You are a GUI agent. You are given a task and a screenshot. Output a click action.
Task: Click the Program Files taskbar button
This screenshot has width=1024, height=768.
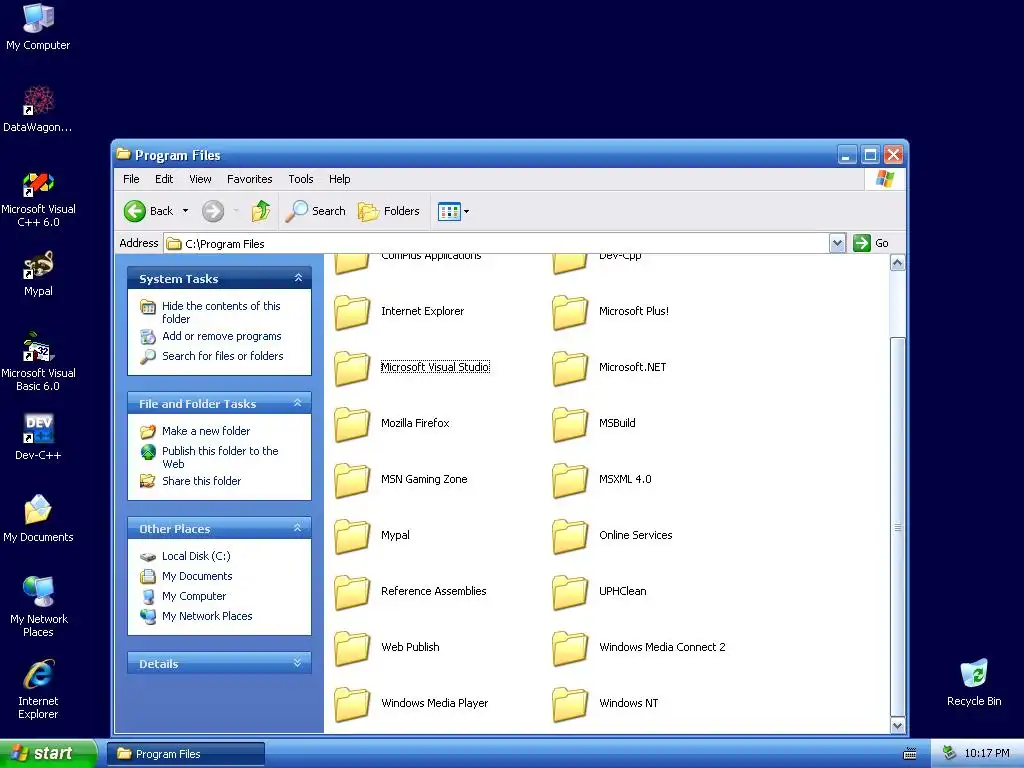point(185,754)
